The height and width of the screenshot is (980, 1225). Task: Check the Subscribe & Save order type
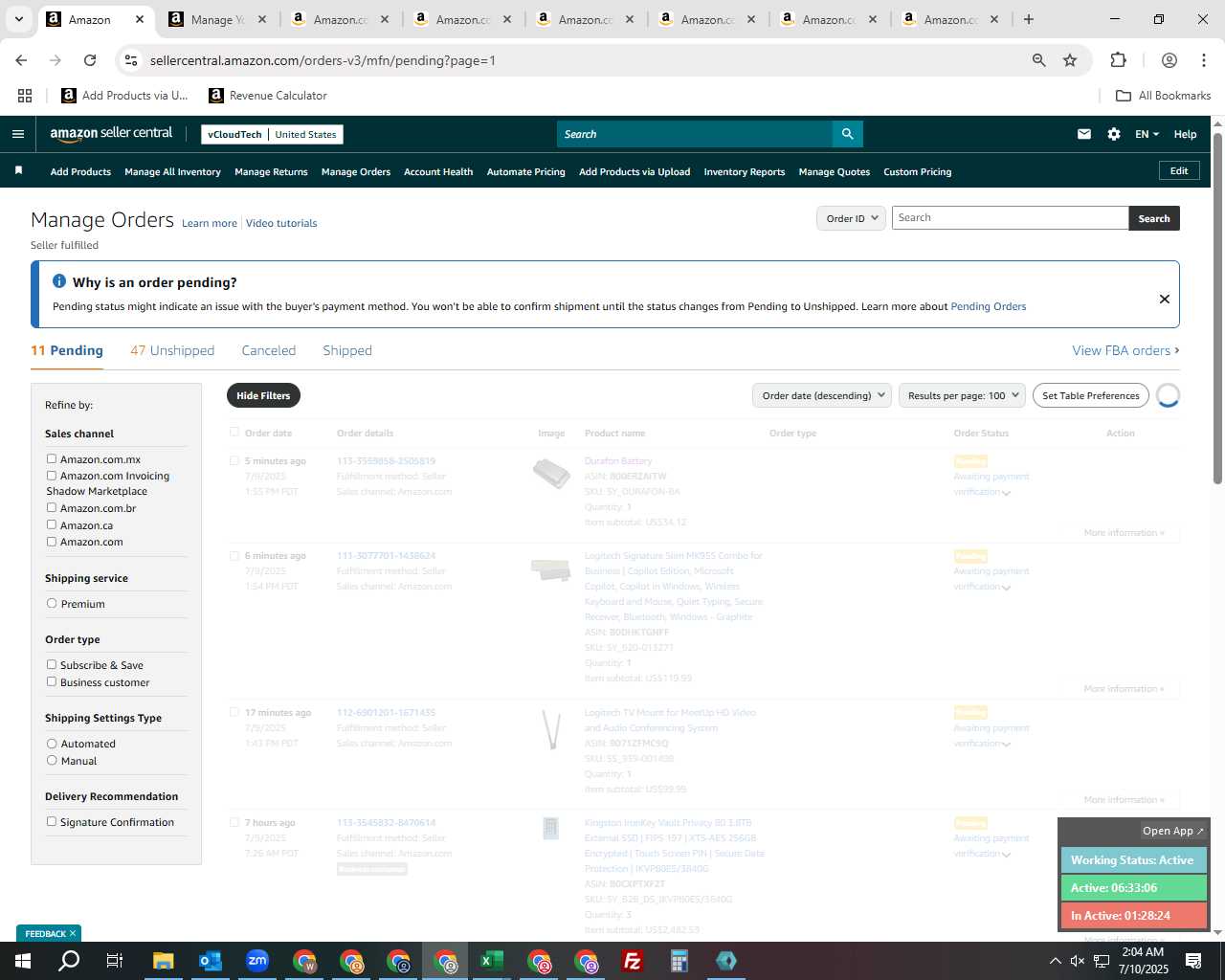tap(52, 664)
